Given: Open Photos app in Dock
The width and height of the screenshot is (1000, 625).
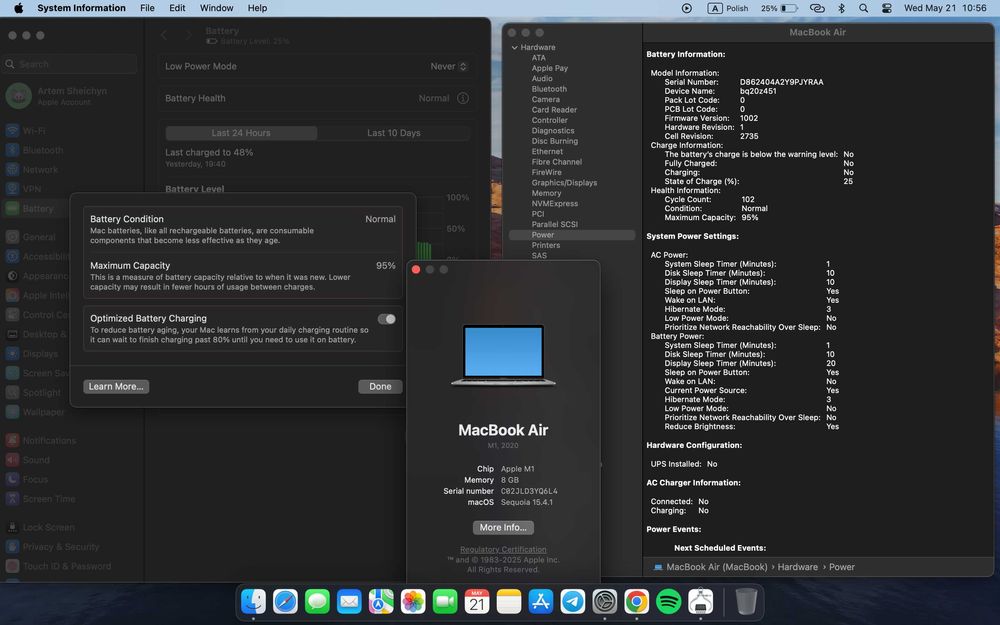Looking at the screenshot, I should tap(413, 601).
